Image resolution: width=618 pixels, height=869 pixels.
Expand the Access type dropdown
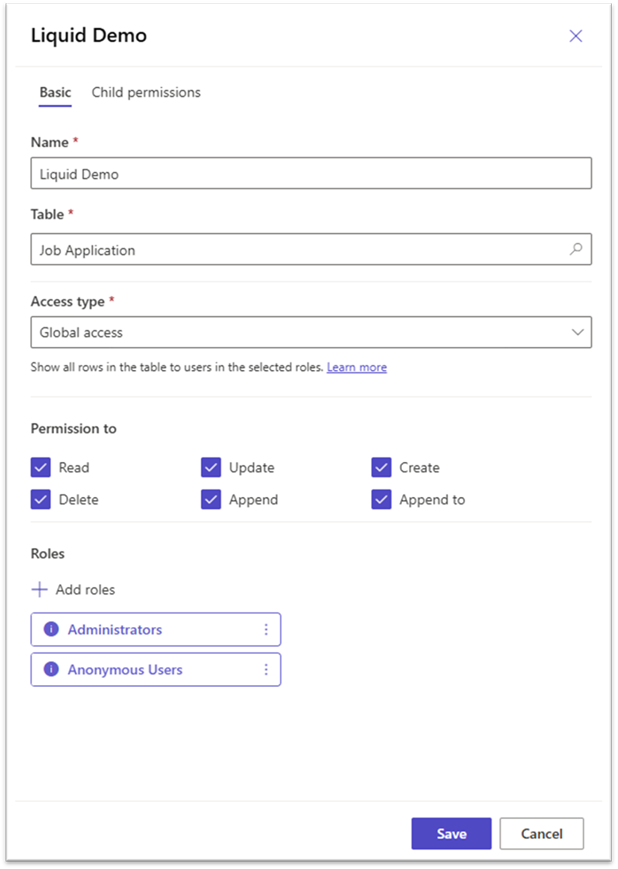[x=578, y=331]
